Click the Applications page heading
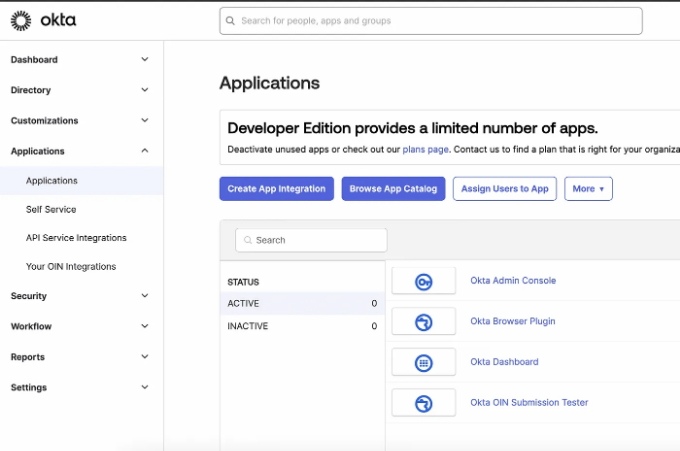680x451 pixels. click(269, 83)
